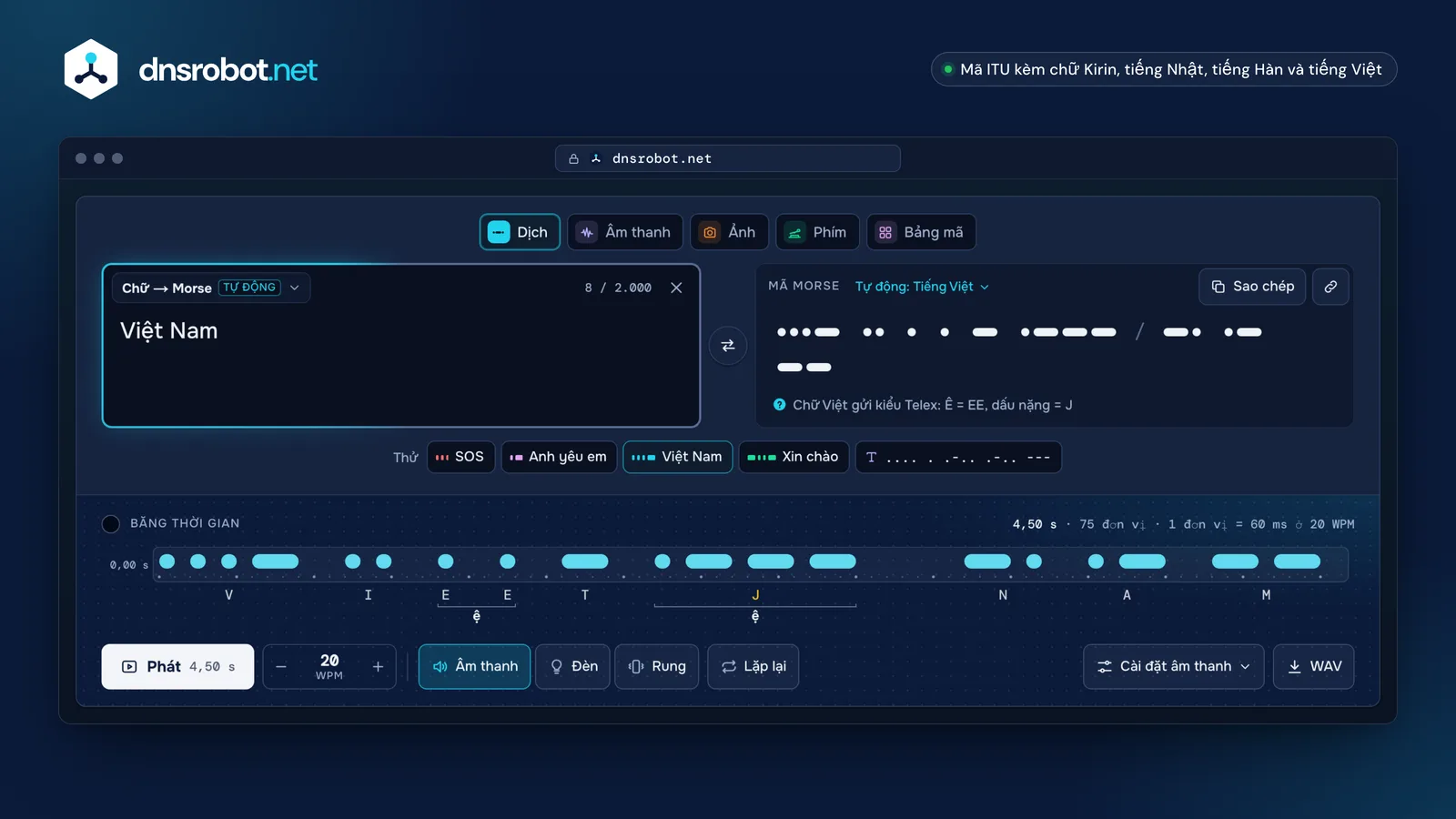Expand the Chữ → Morse mode dropdown
This screenshot has width=1456, height=819.
coord(211,288)
